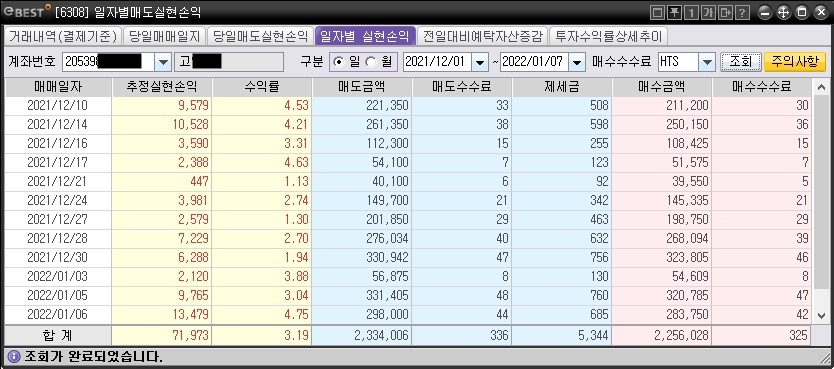Viewport: 834px width, 369px height.
Task: Switch to 당일매매일지 tab
Action: click(165, 36)
